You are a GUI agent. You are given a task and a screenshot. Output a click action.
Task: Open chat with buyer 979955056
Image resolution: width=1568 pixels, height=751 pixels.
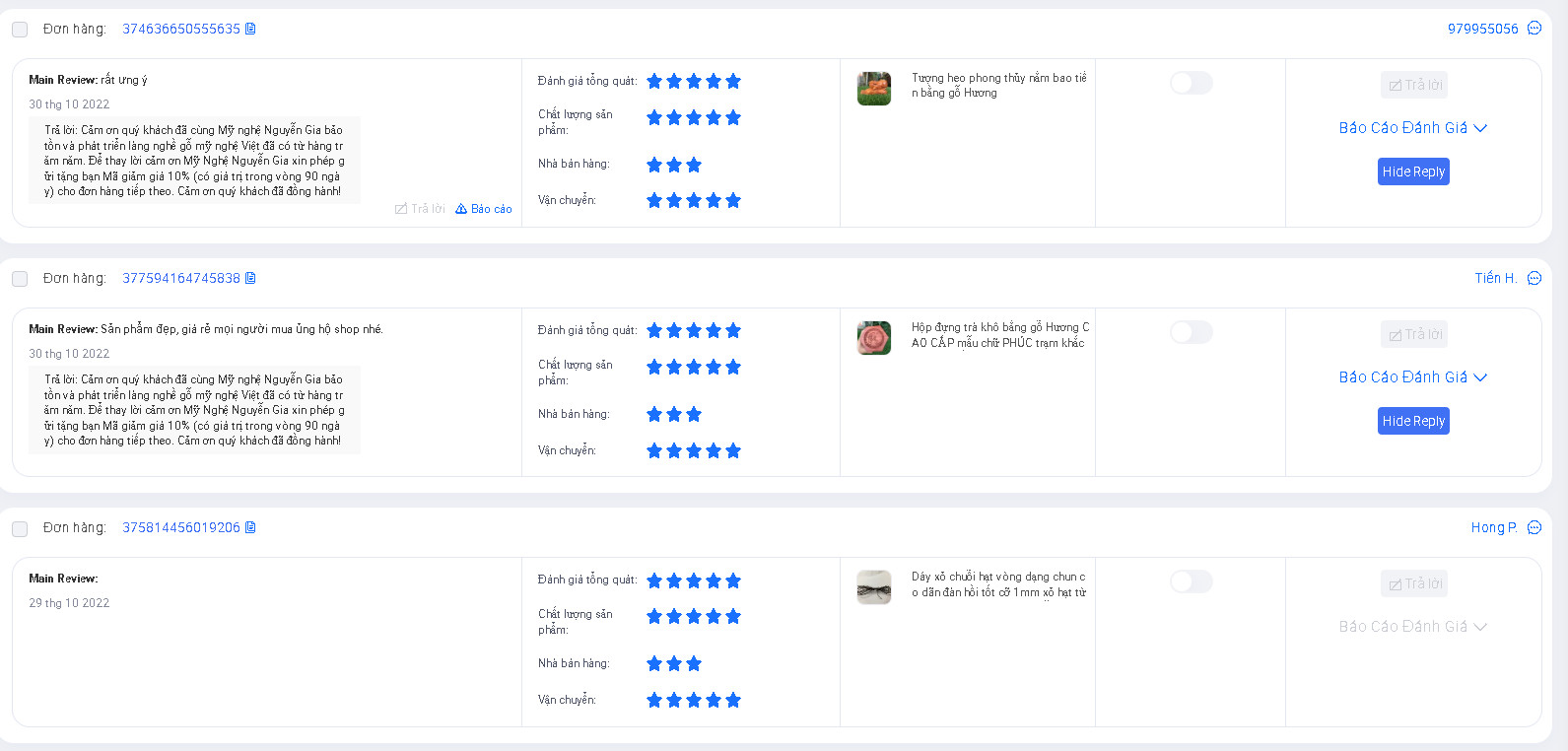click(x=1534, y=29)
